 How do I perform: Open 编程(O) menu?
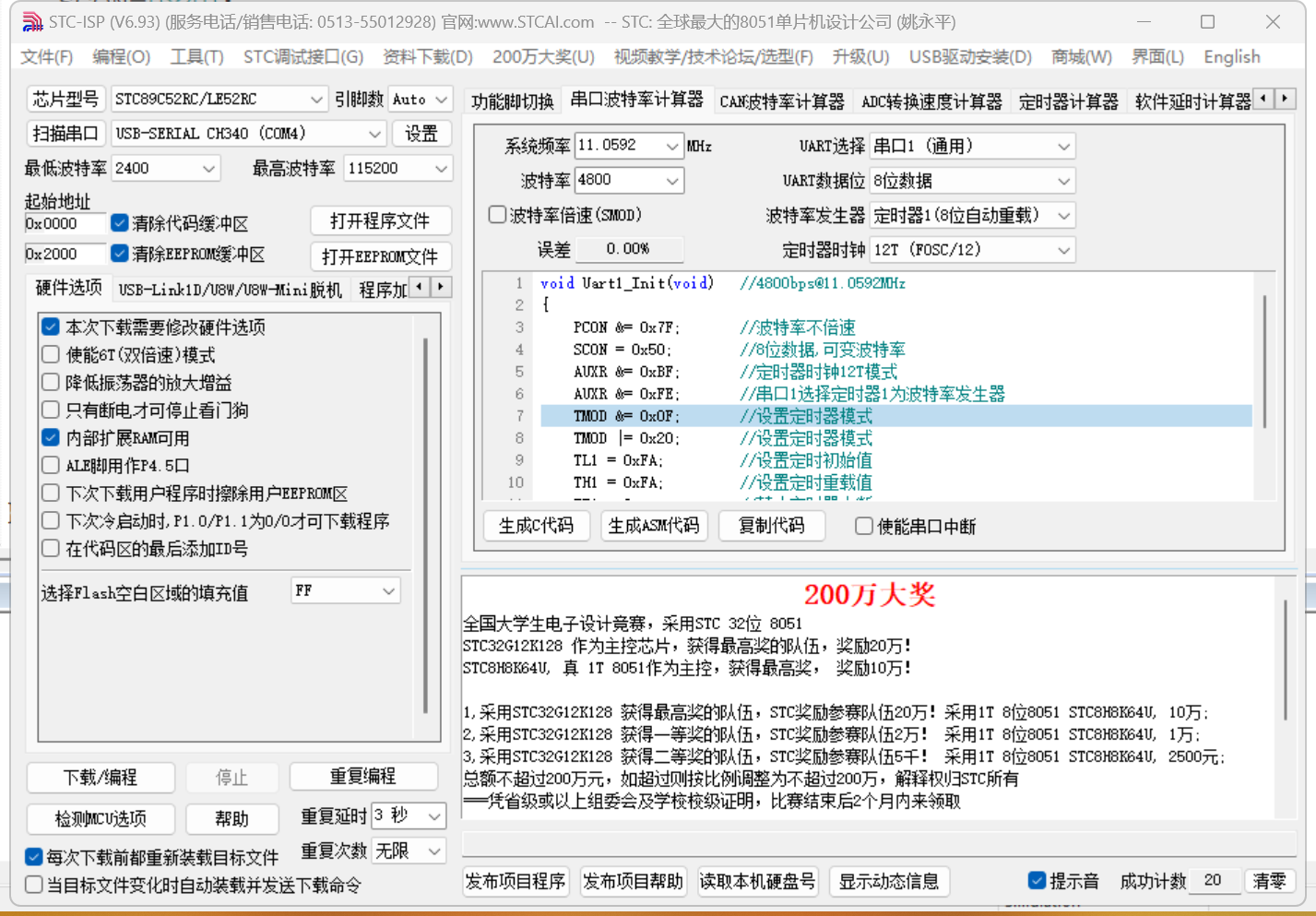tap(121, 57)
